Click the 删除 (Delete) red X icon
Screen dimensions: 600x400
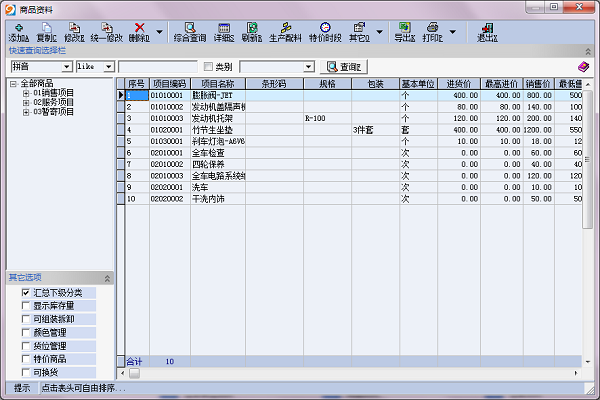(x=139, y=31)
